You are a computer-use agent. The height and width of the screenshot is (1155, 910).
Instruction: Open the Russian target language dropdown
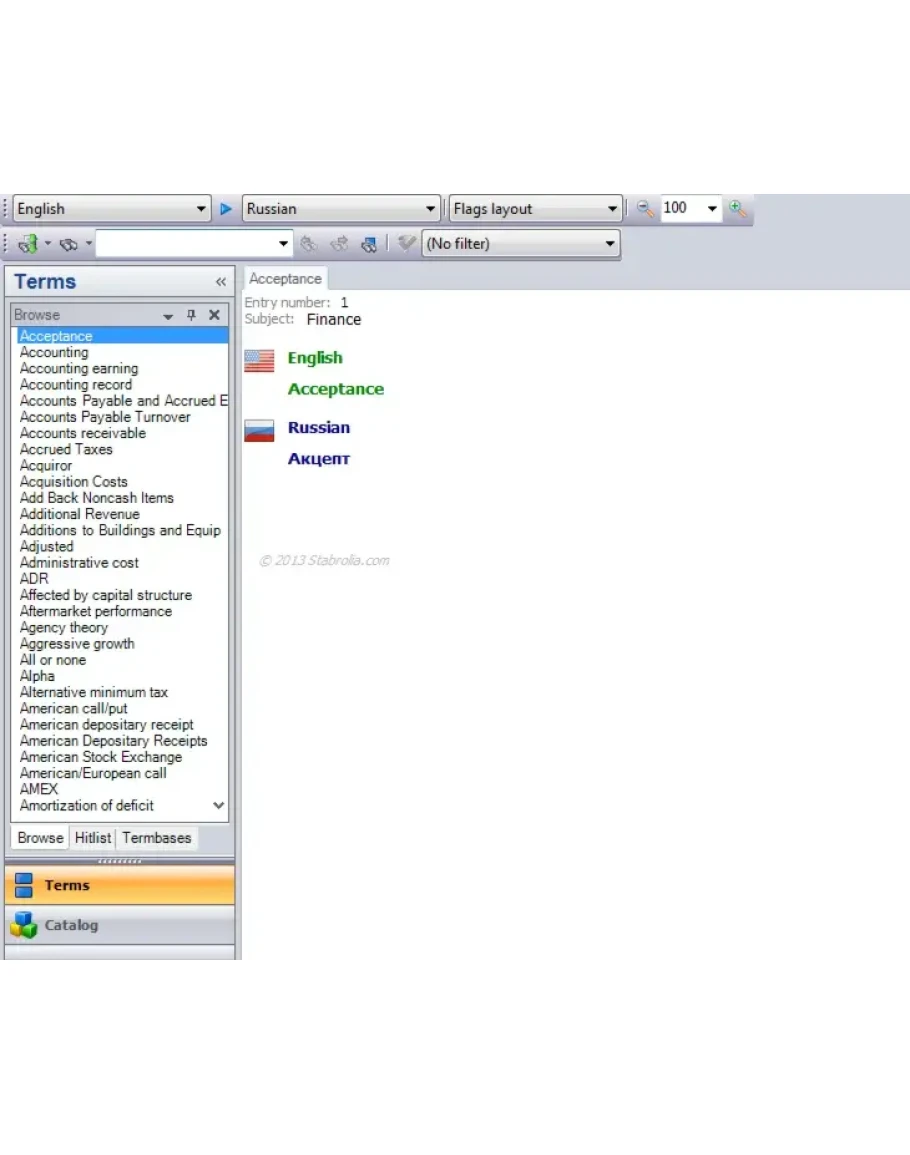[431, 209]
